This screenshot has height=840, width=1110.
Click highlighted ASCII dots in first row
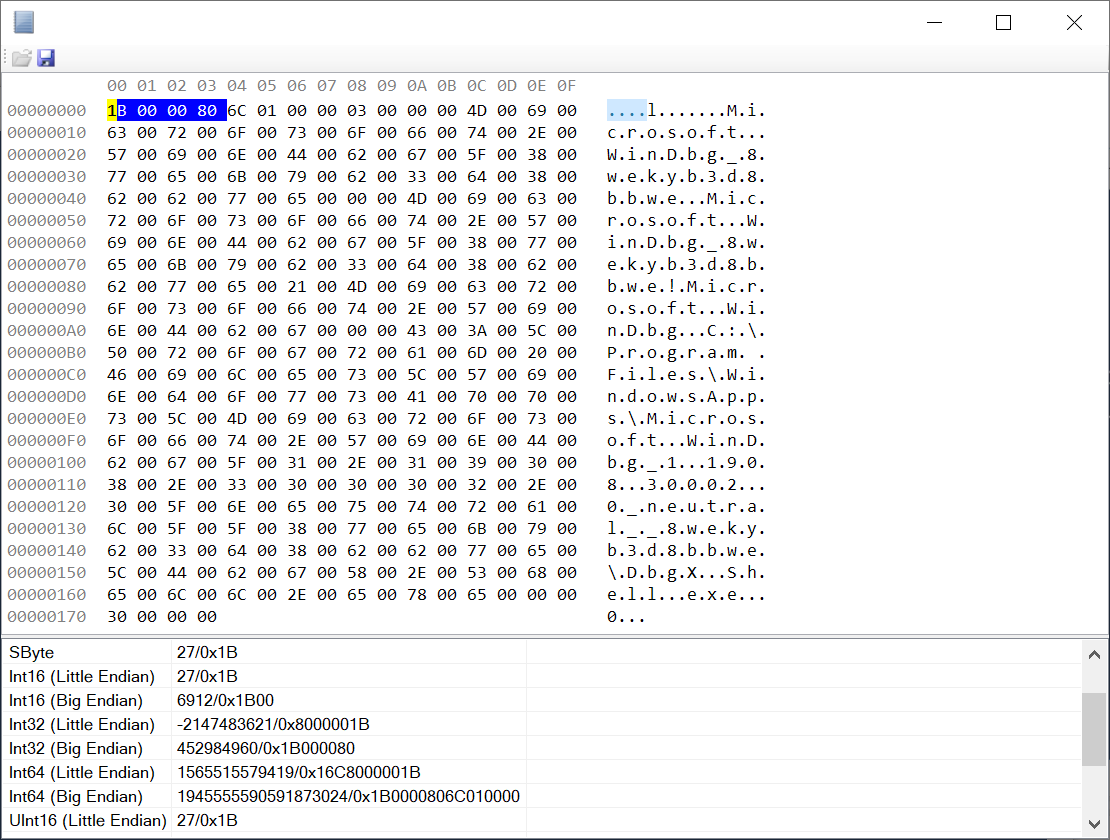[x=626, y=110]
